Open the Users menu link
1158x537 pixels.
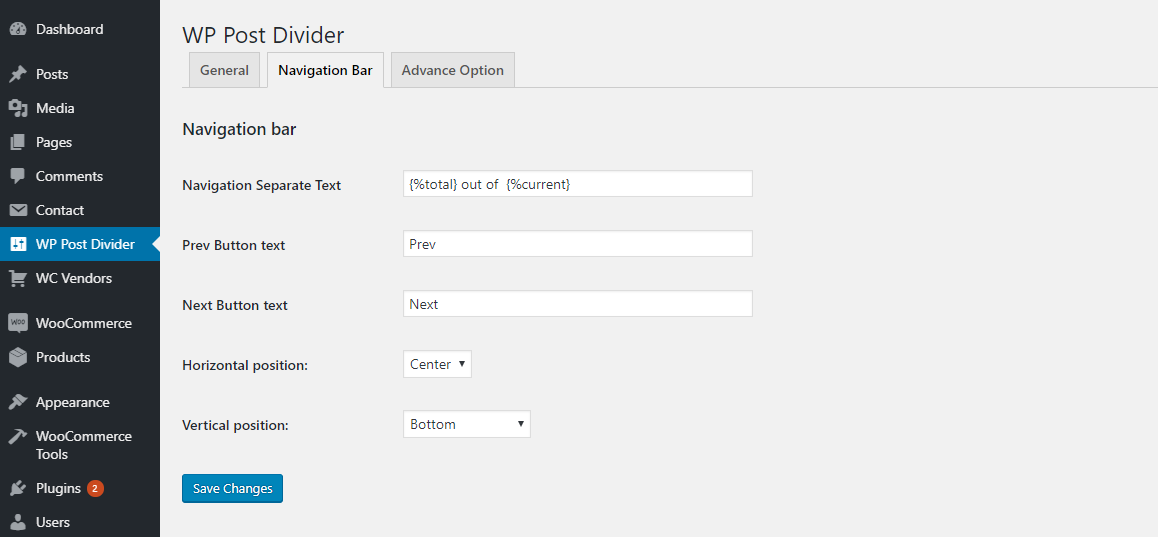pos(53,522)
